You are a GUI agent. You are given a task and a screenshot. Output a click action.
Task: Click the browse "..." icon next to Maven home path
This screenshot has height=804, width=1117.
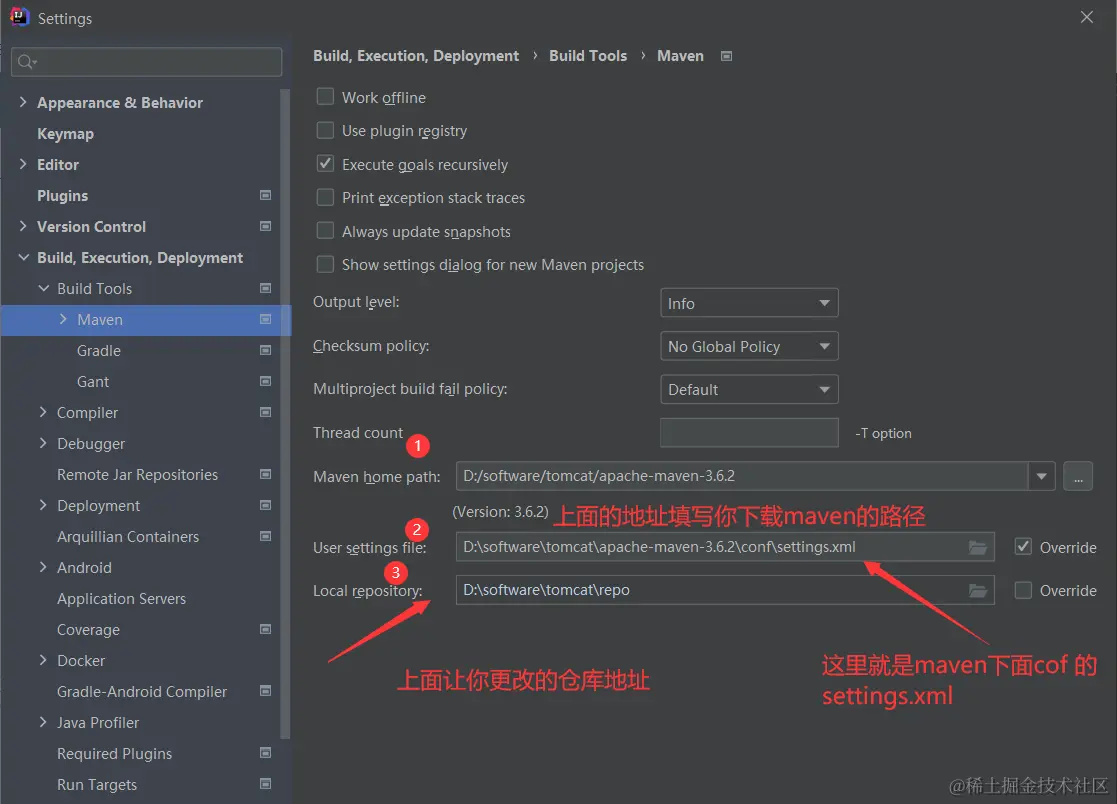pos(1077,476)
